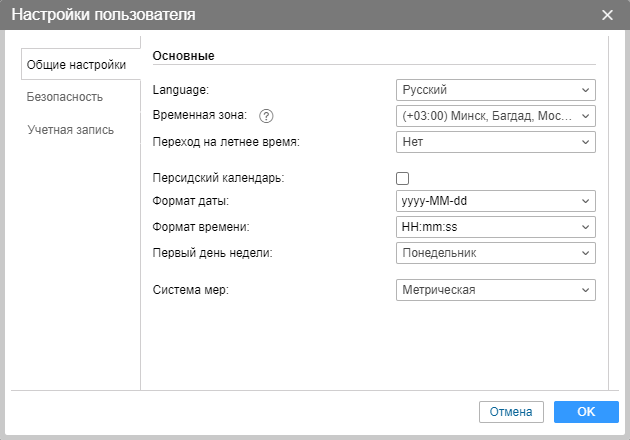Click the Персидский календарь label text
The height and width of the screenshot is (440, 630).
pos(218,178)
